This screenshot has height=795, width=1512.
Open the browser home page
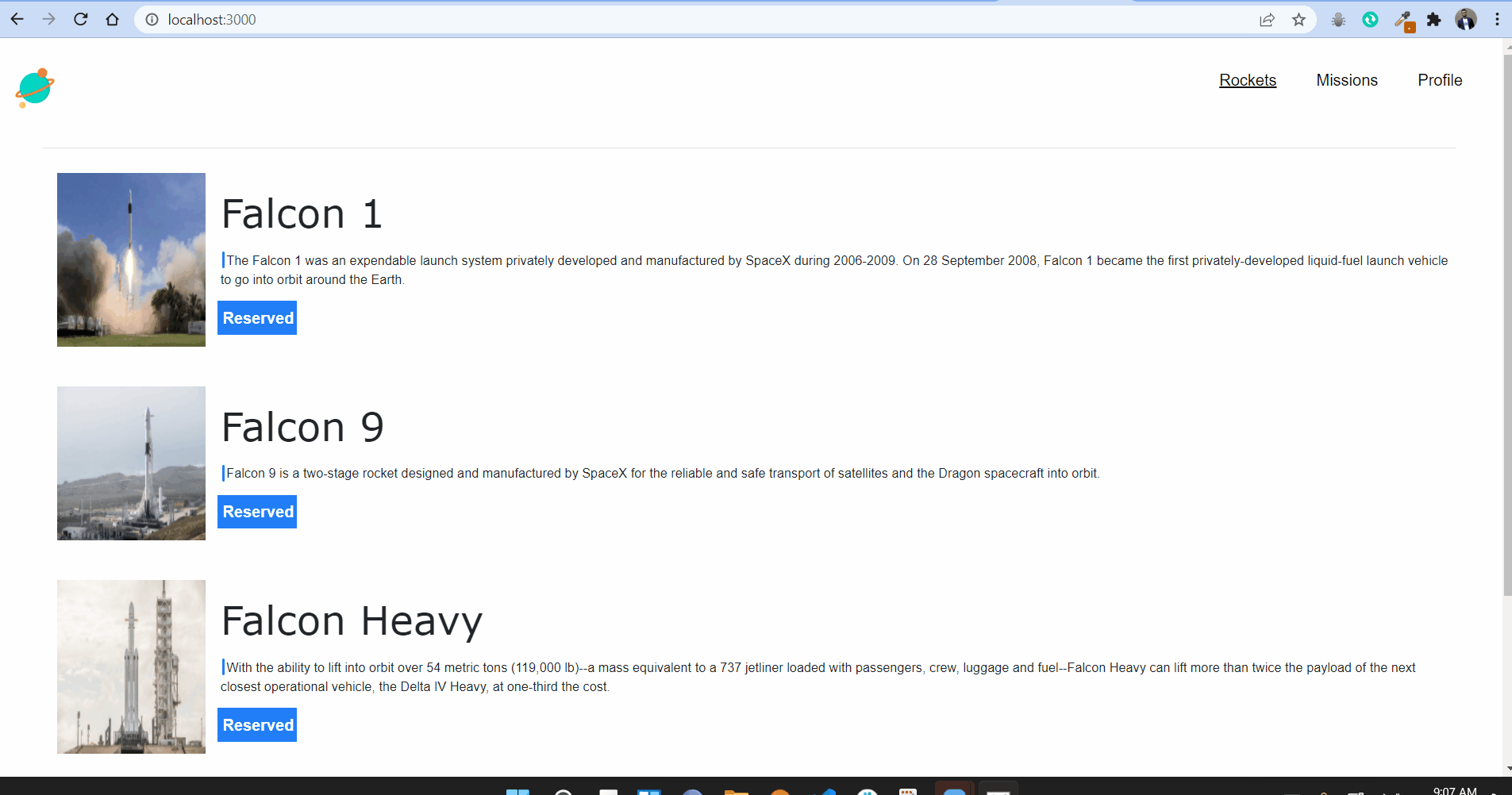(113, 19)
